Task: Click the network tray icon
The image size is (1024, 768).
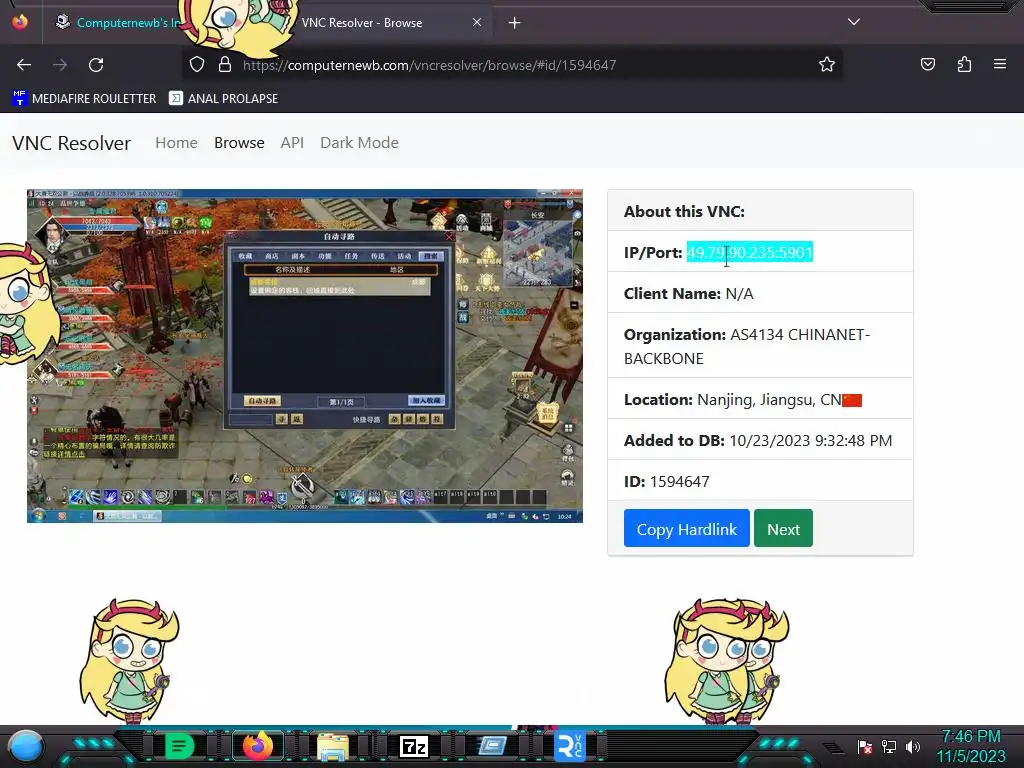Action: [889, 746]
